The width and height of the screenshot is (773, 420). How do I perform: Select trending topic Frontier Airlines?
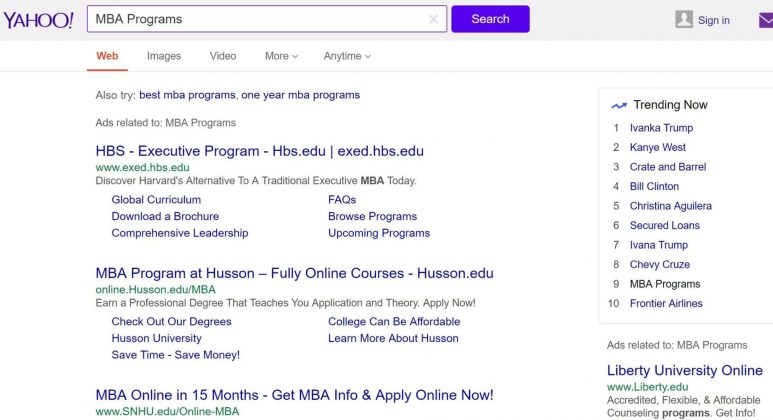click(x=666, y=304)
